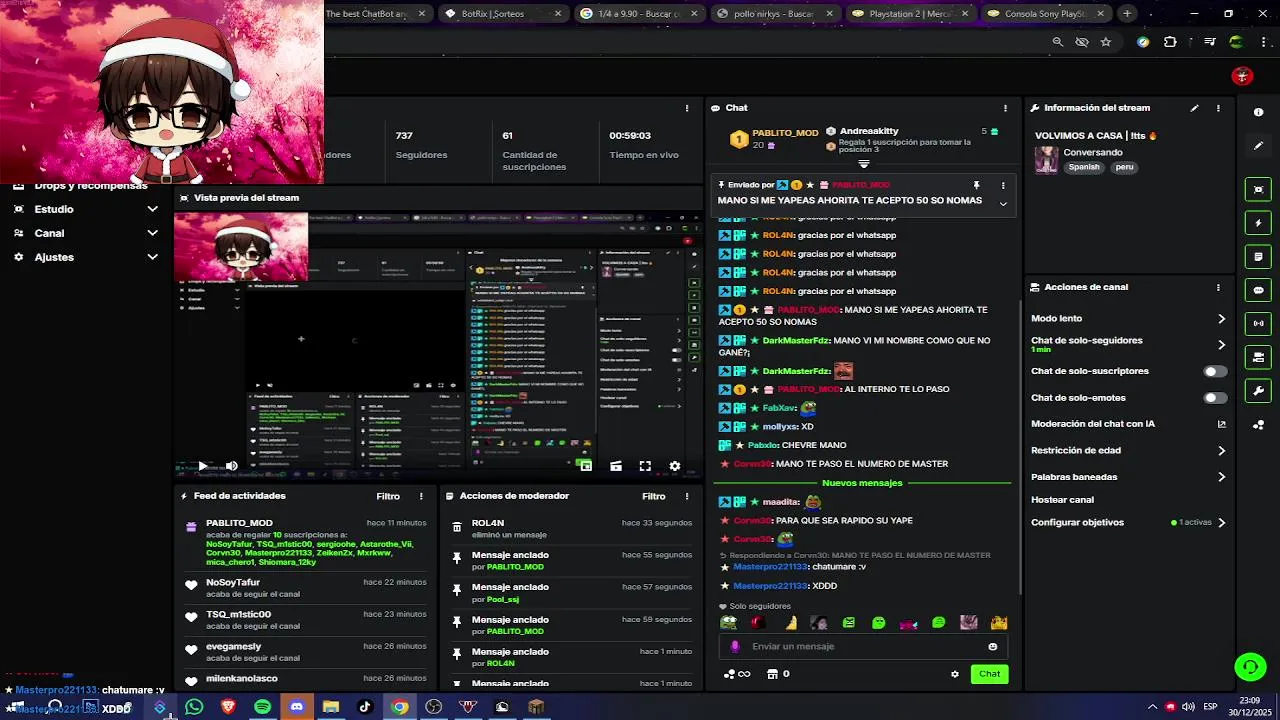
Task: Open Spotify from the taskbar
Action: click(x=262, y=707)
